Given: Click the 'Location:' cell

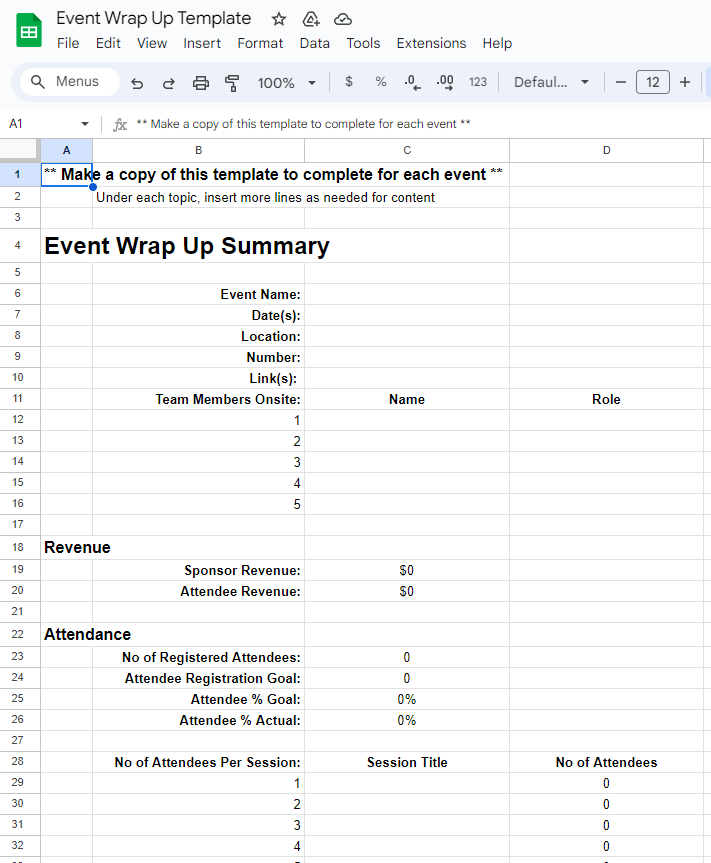Looking at the screenshot, I should 199,336.
